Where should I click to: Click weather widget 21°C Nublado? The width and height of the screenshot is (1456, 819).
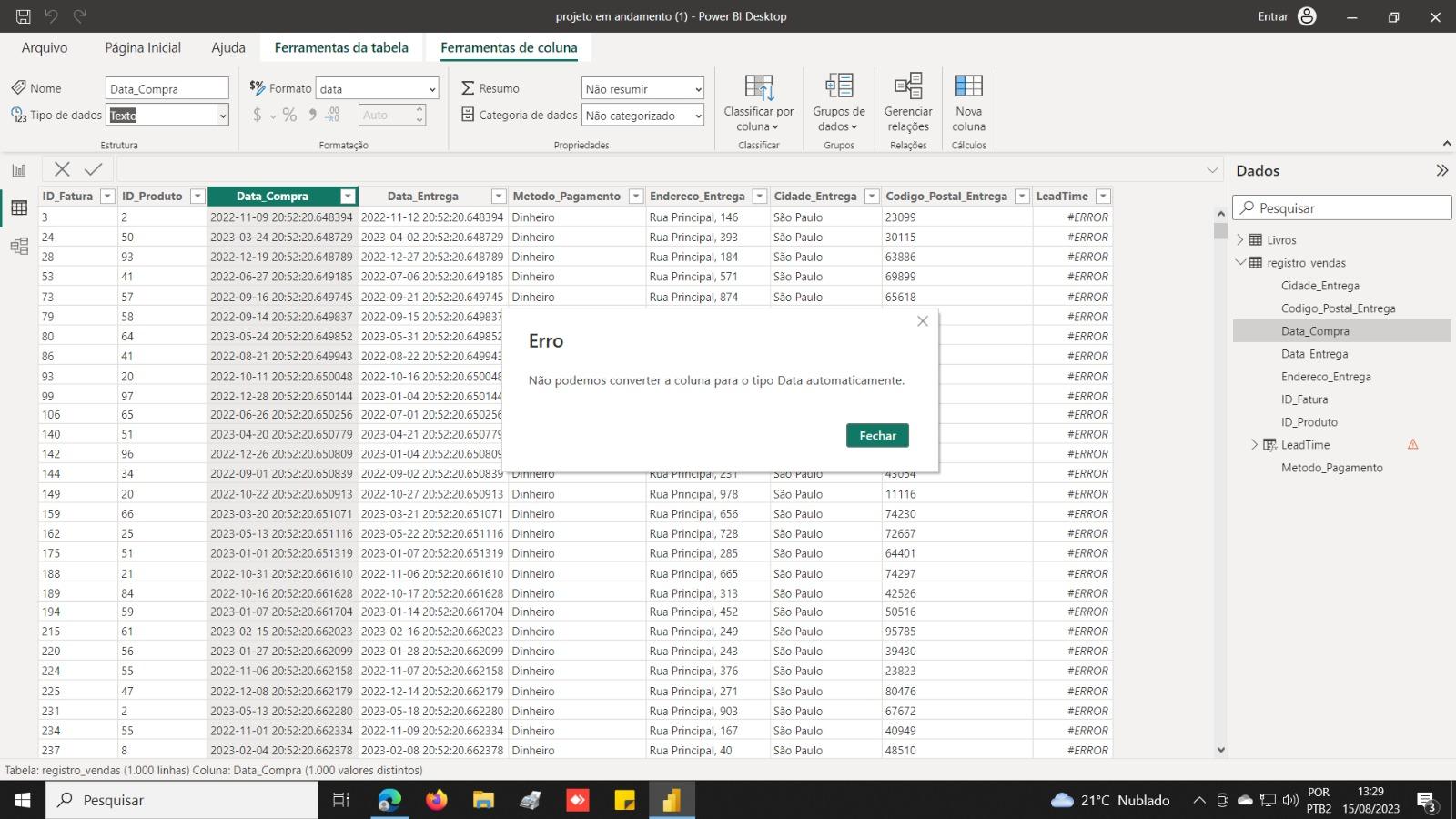[1110, 800]
